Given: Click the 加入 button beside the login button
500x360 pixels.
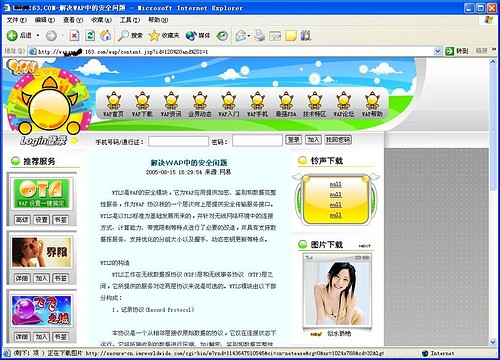Looking at the screenshot, I should tap(313, 140).
